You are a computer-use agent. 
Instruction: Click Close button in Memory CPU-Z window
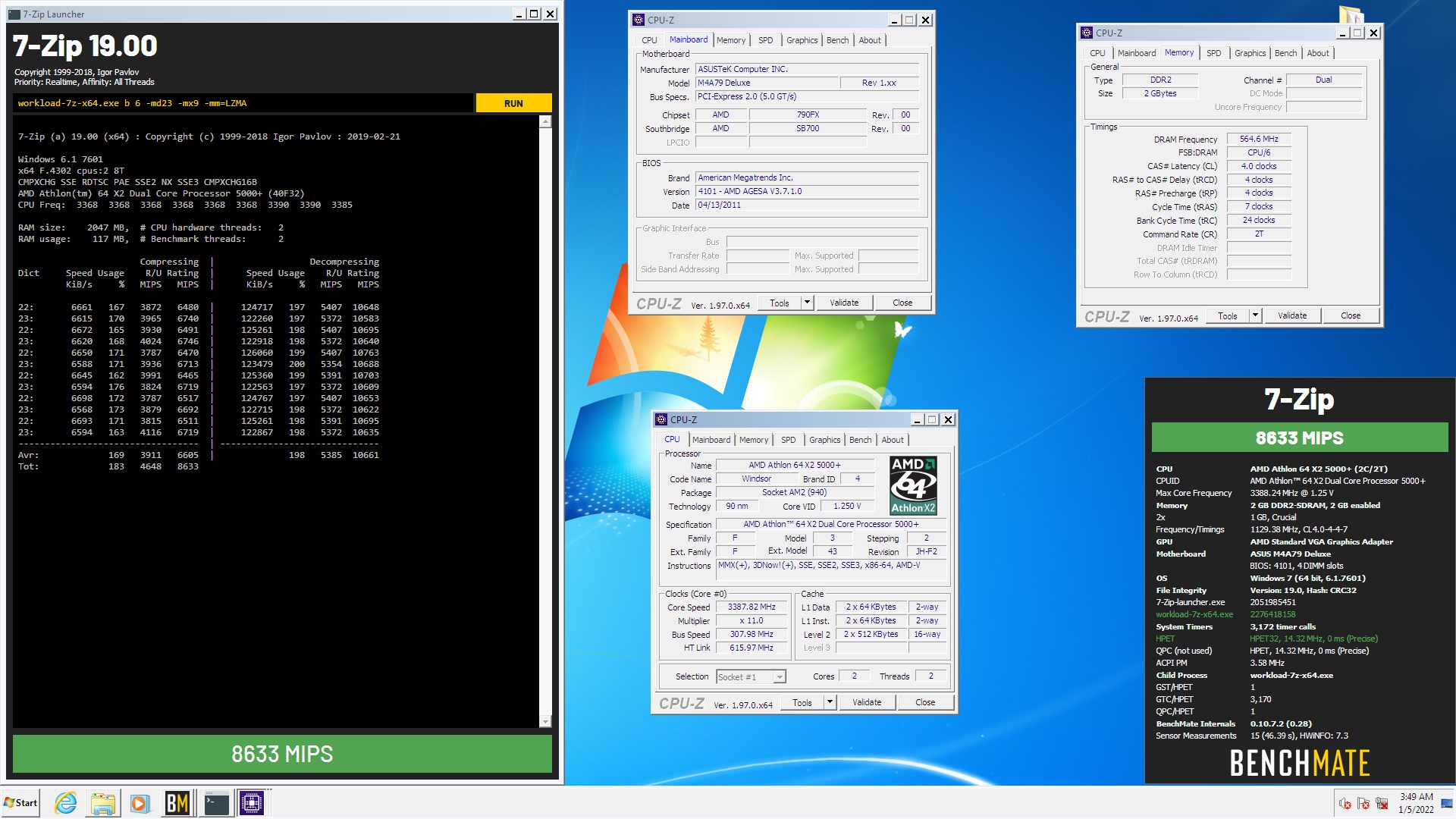coord(1351,316)
